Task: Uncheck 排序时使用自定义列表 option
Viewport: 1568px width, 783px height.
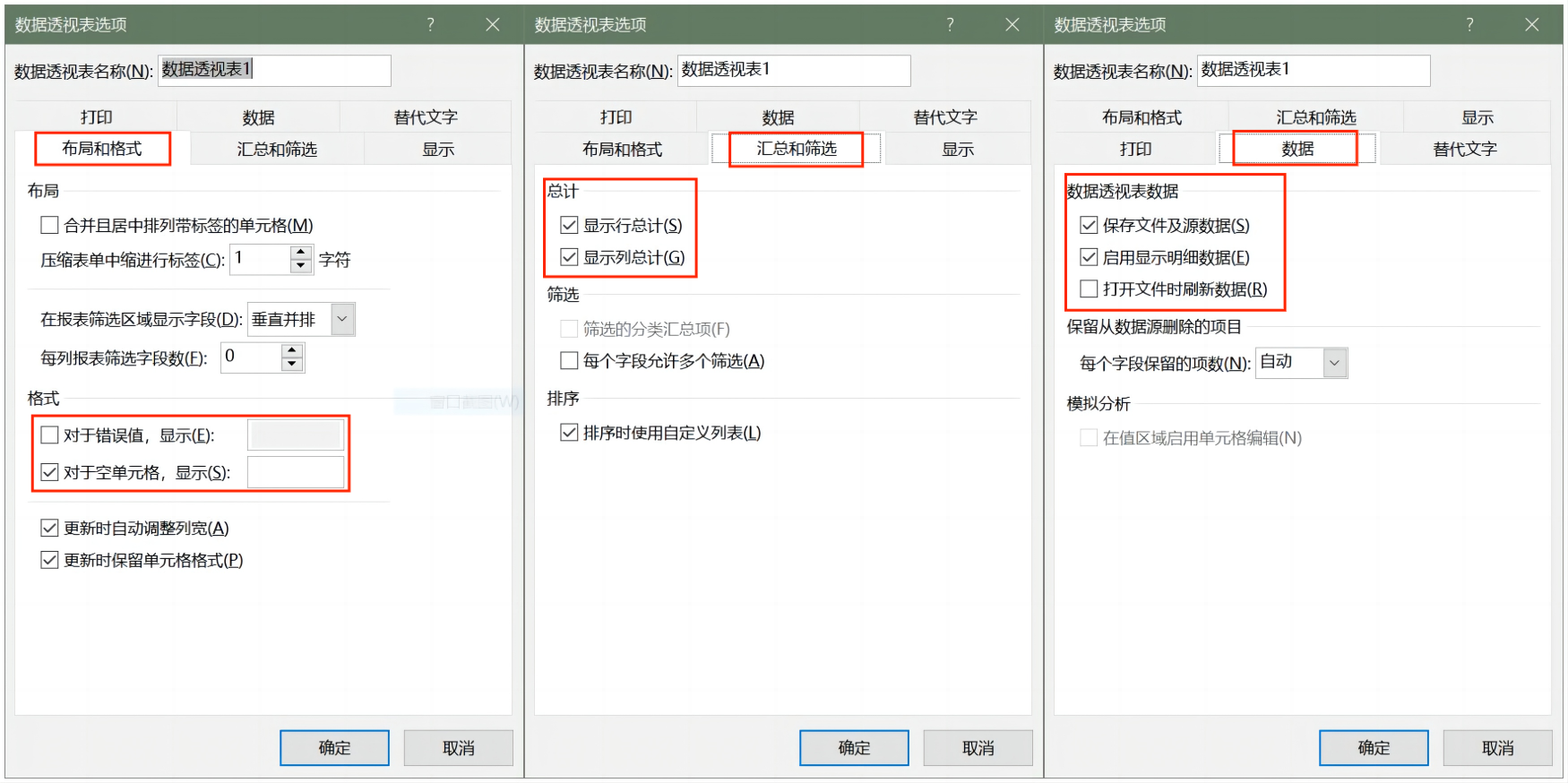Action: 569,434
